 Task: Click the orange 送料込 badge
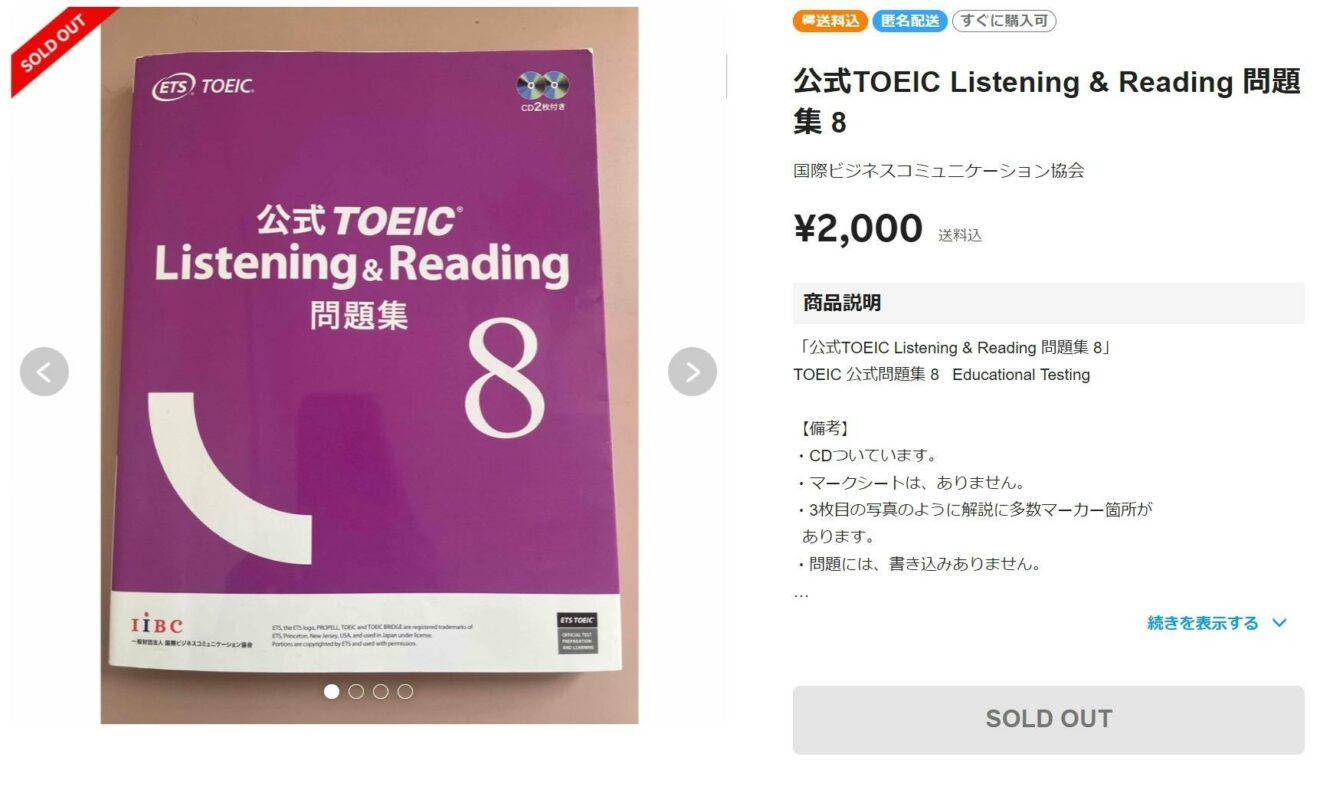pyautogui.click(x=830, y=21)
